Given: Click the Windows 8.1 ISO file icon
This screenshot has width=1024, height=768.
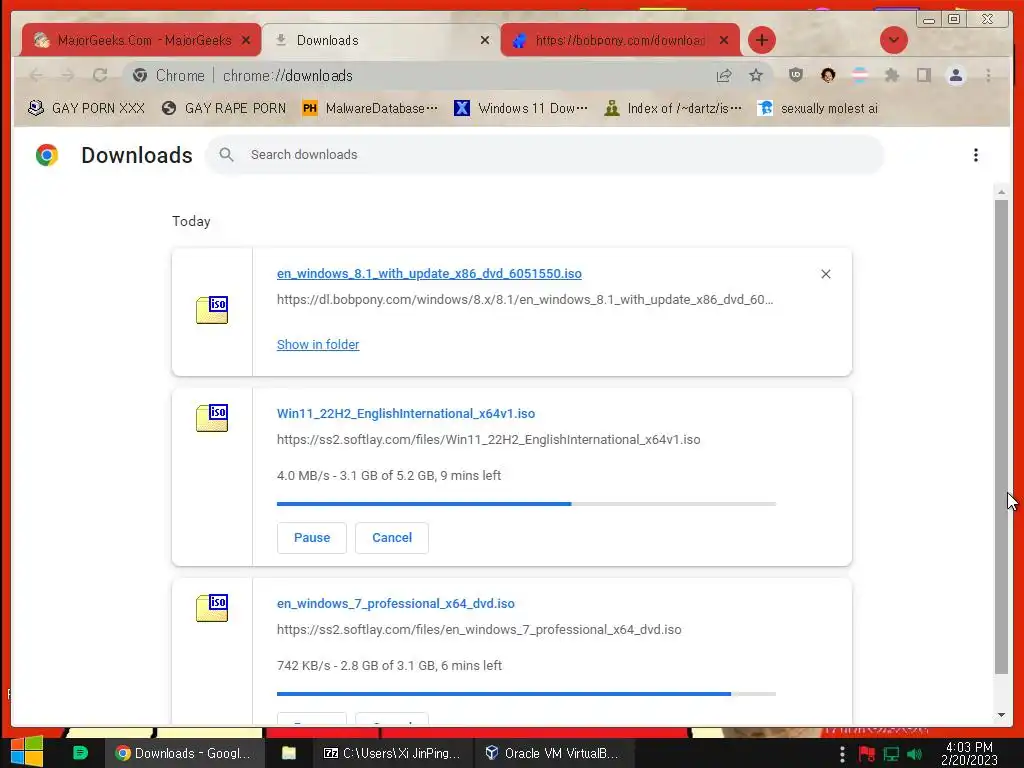Looking at the screenshot, I should click(x=212, y=310).
